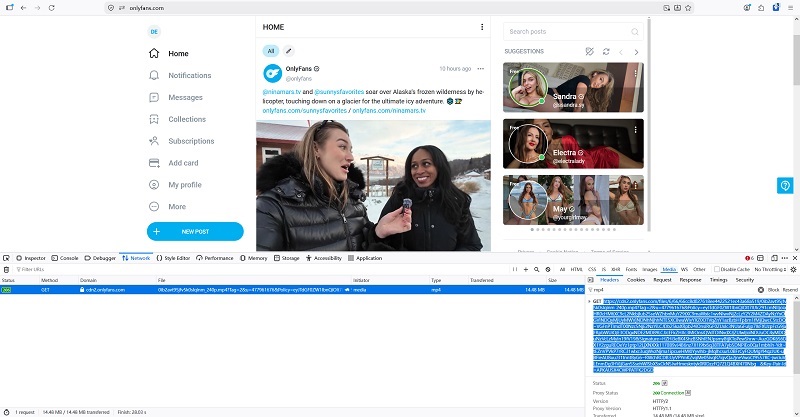The image size is (800, 417).
Task: Open the @ninamars.tv mention link
Action: click(282, 92)
